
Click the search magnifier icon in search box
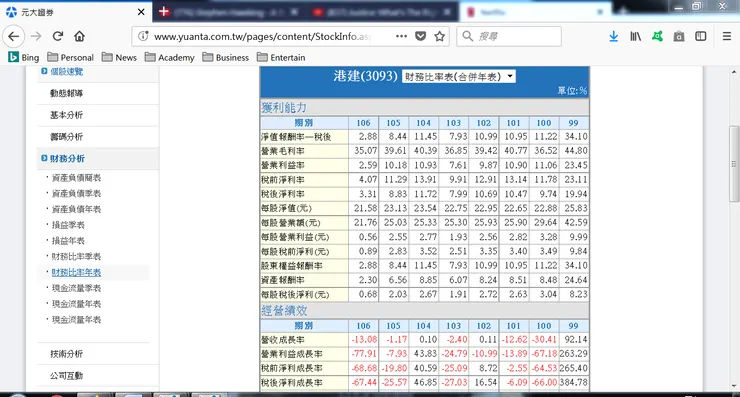[467, 36]
